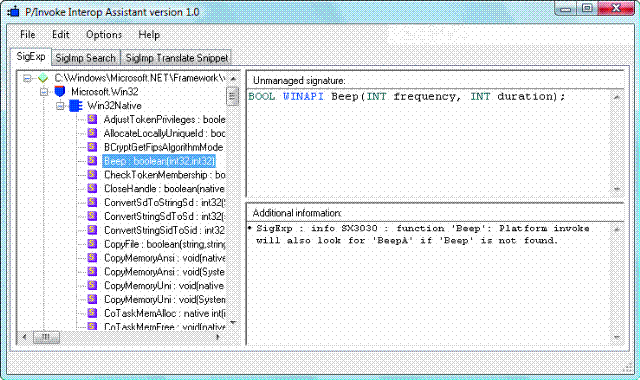The height and width of the screenshot is (380, 640).
Task: Click the CopyMemoryUni void(native method icon
Action: (x=92, y=285)
